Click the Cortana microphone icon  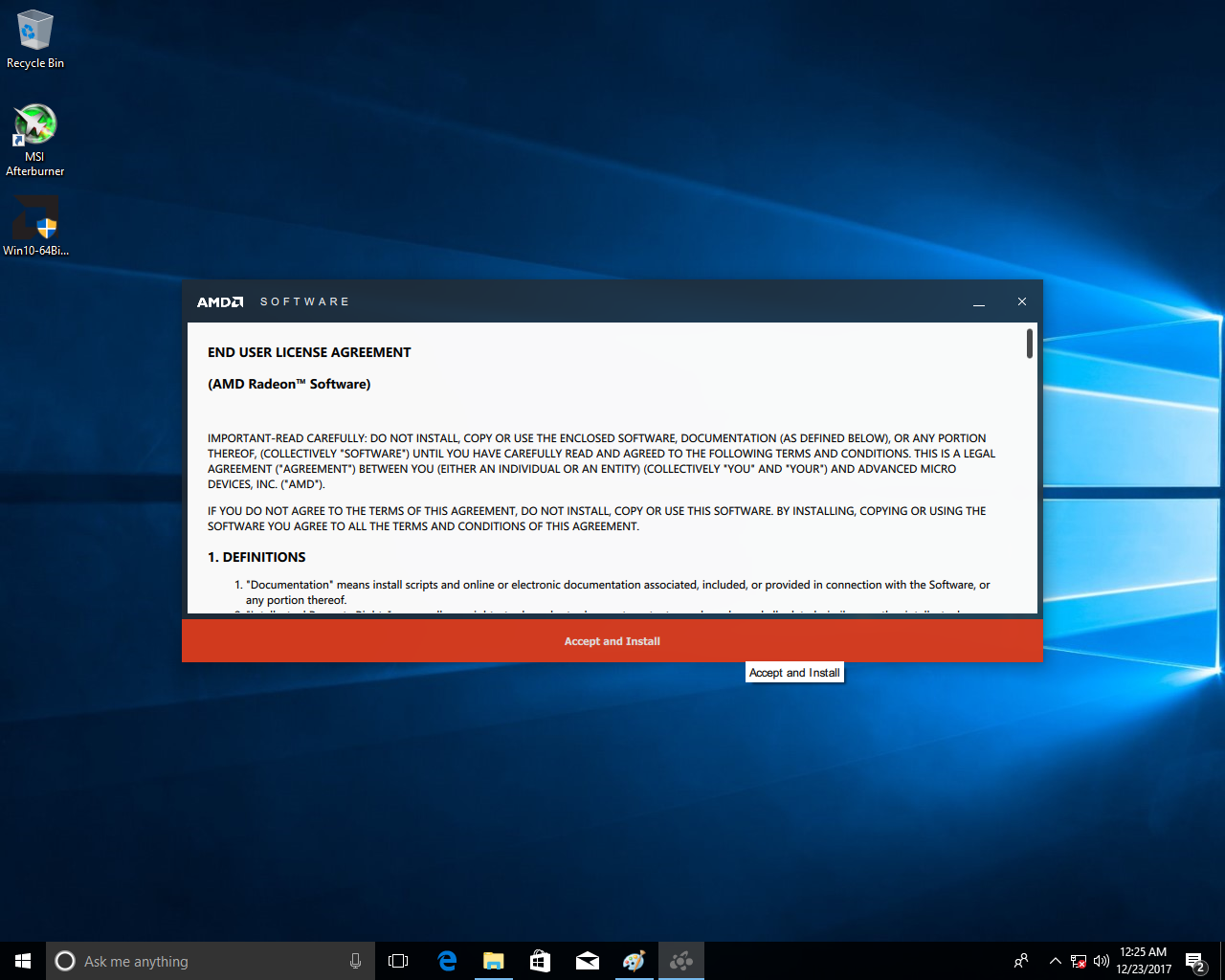(355, 961)
